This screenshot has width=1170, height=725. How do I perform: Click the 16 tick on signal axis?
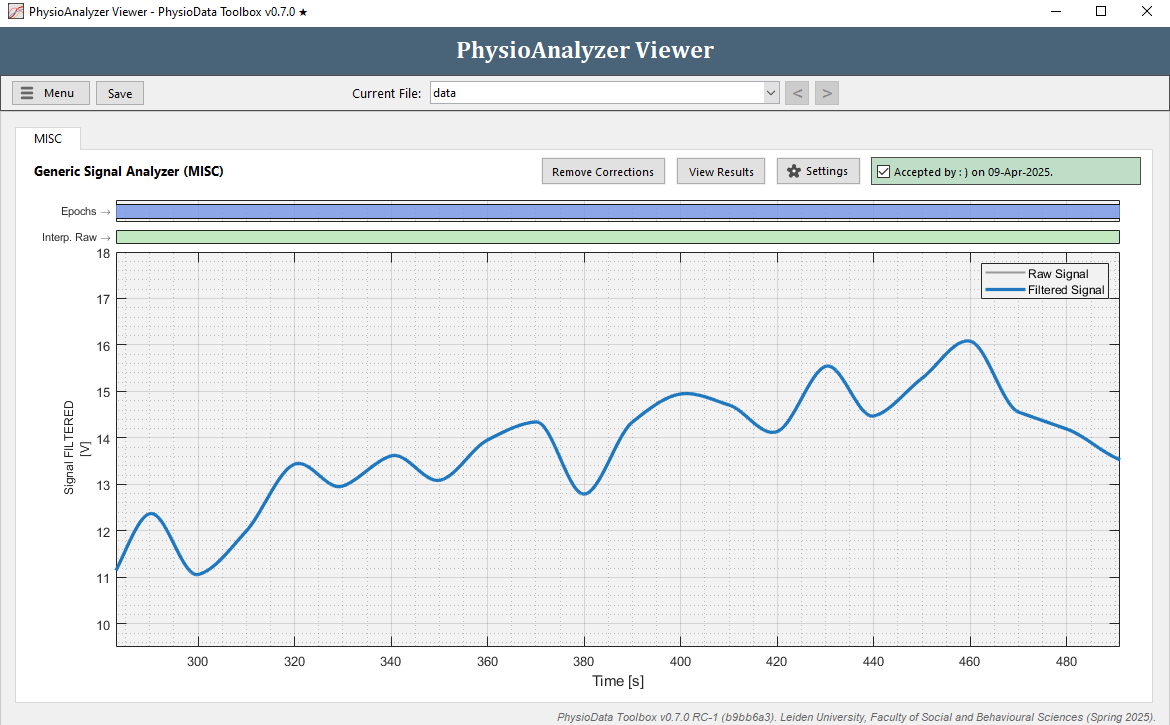[103, 346]
